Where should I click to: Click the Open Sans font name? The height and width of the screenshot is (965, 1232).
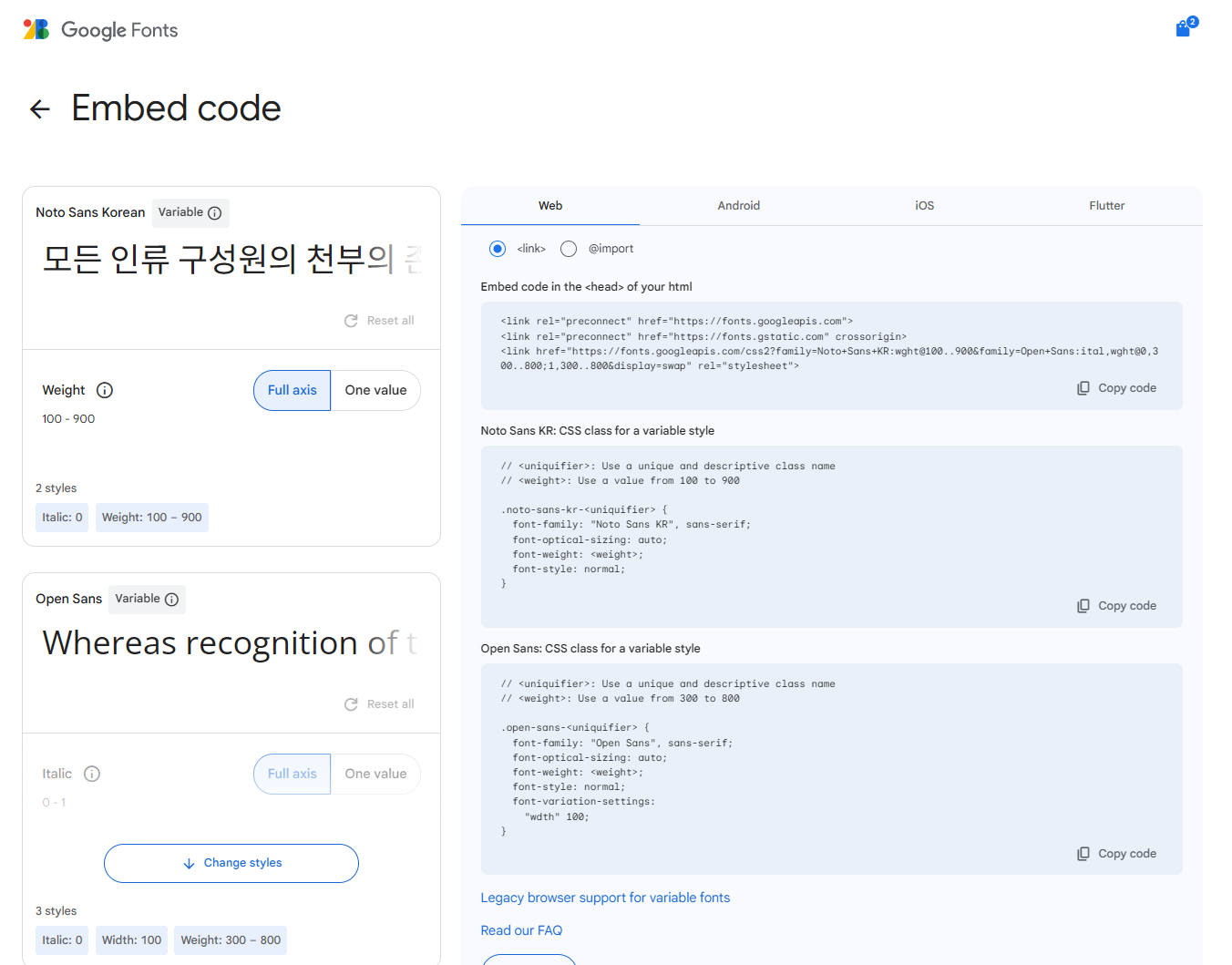point(69,599)
